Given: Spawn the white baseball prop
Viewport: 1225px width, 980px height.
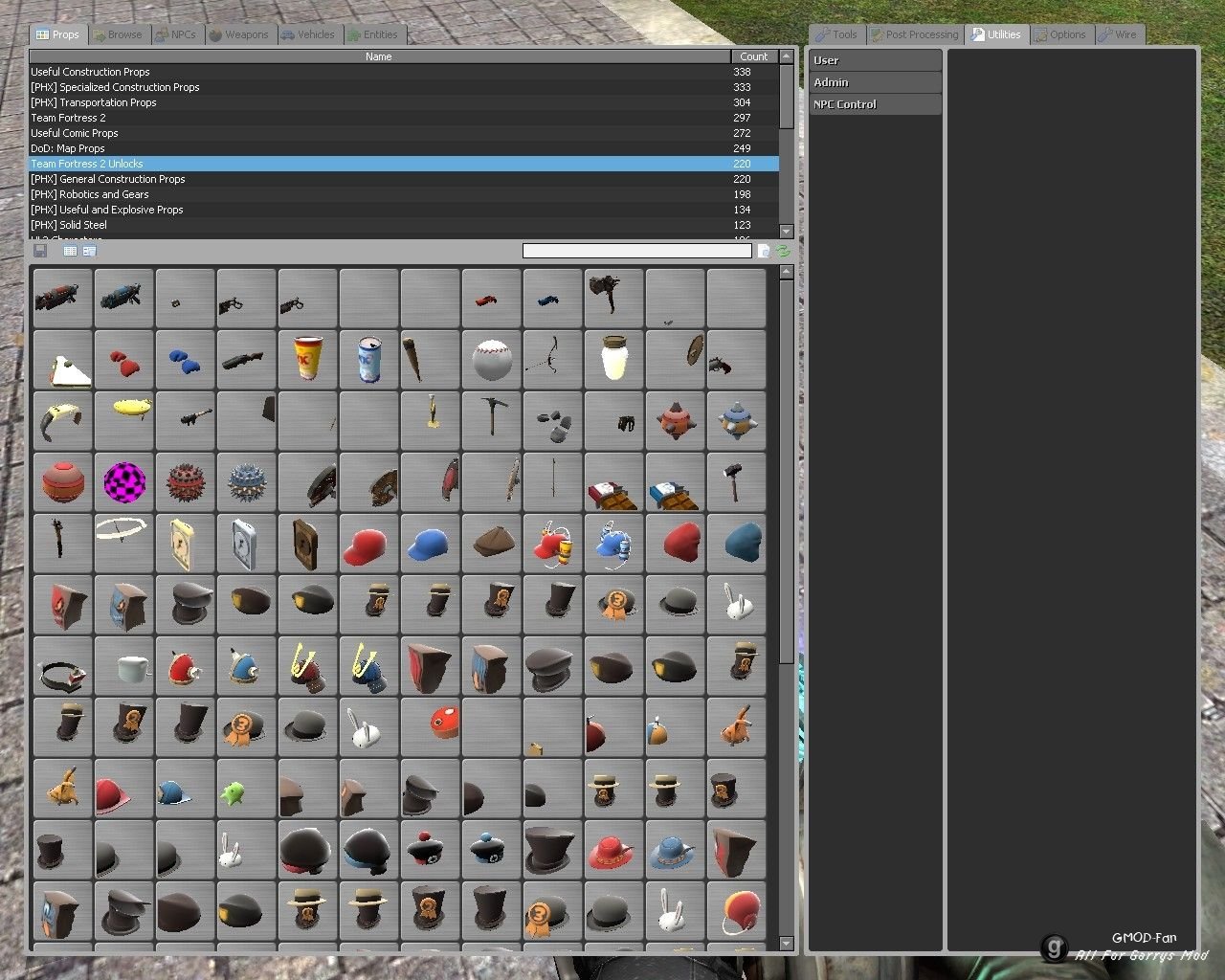Looking at the screenshot, I should tap(491, 360).
